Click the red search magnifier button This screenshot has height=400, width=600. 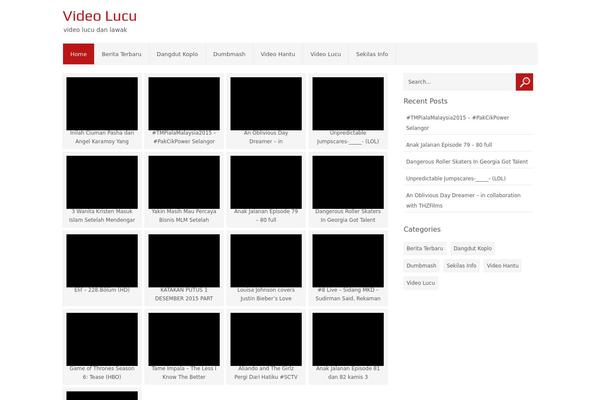tap(524, 82)
